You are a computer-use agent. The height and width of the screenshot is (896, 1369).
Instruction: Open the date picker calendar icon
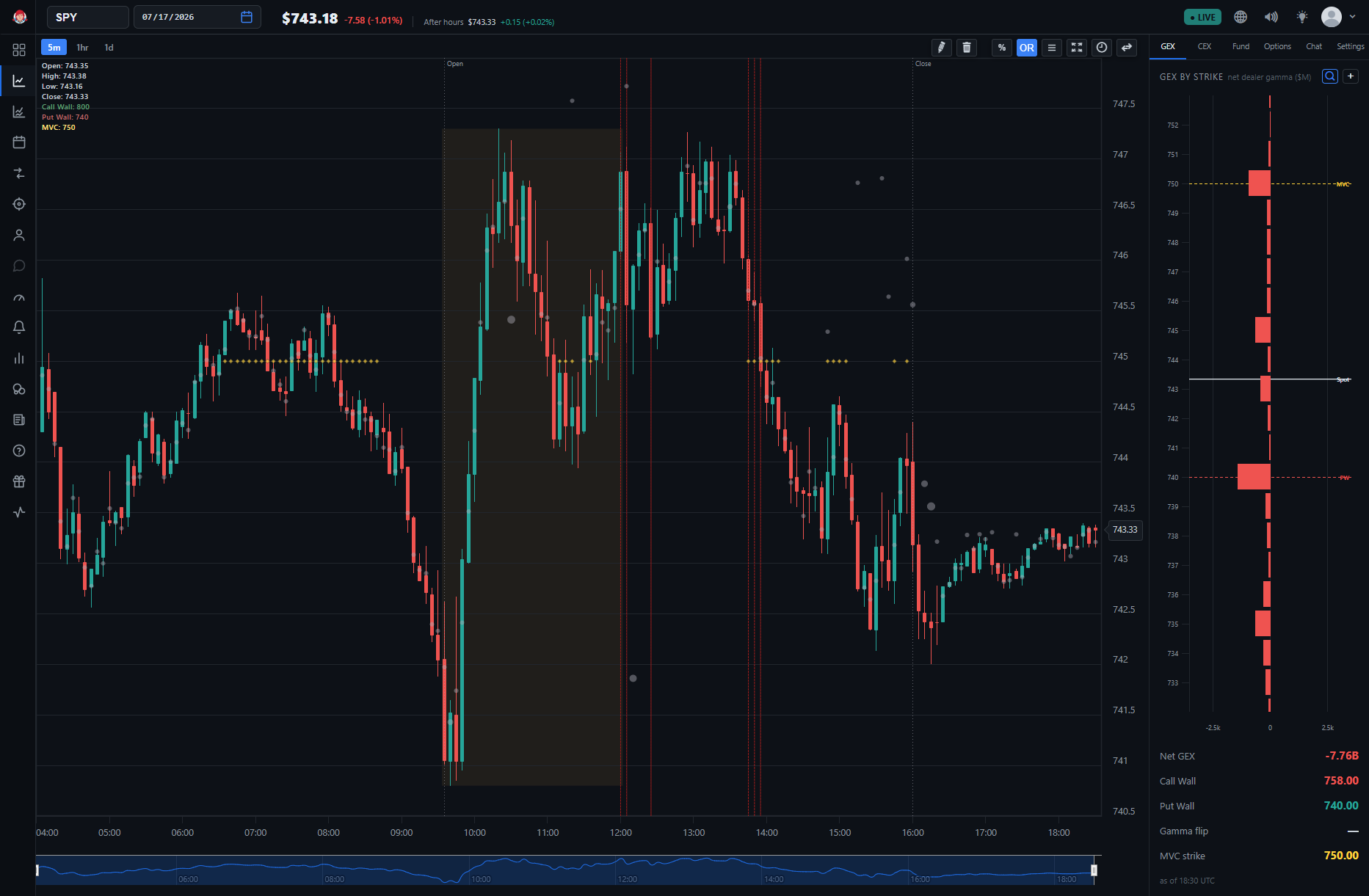[x=247, y=17]
